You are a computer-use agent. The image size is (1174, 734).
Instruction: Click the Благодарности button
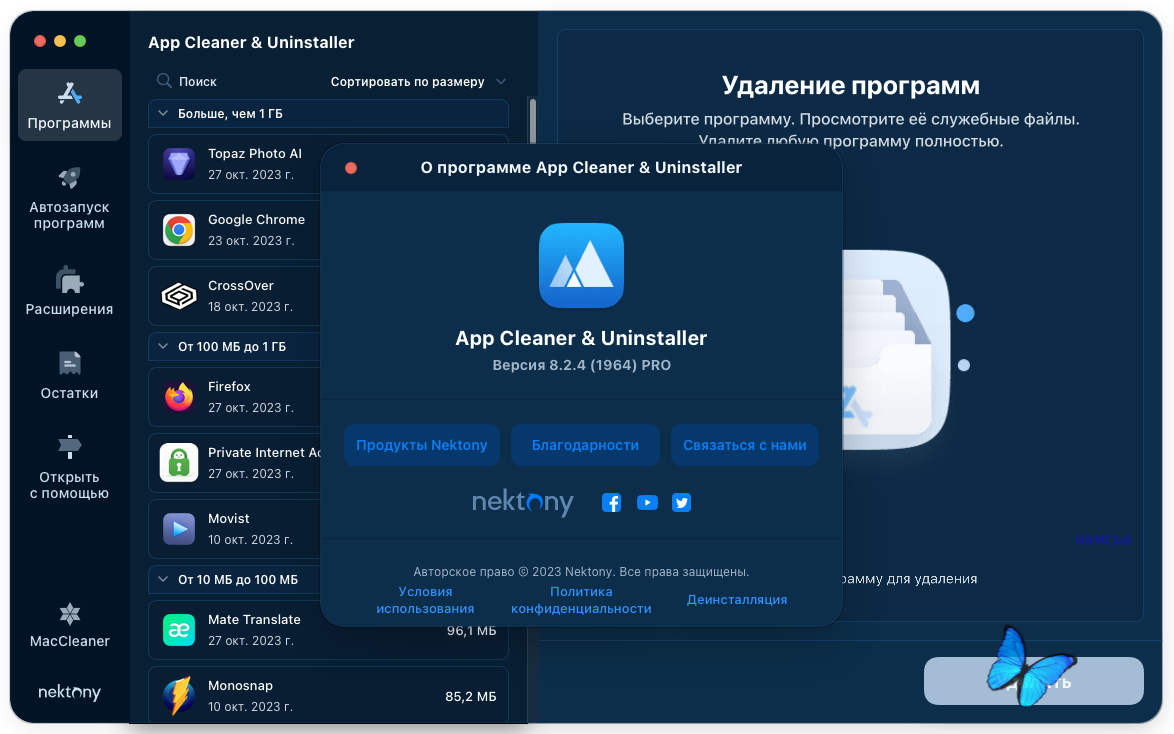585,445
